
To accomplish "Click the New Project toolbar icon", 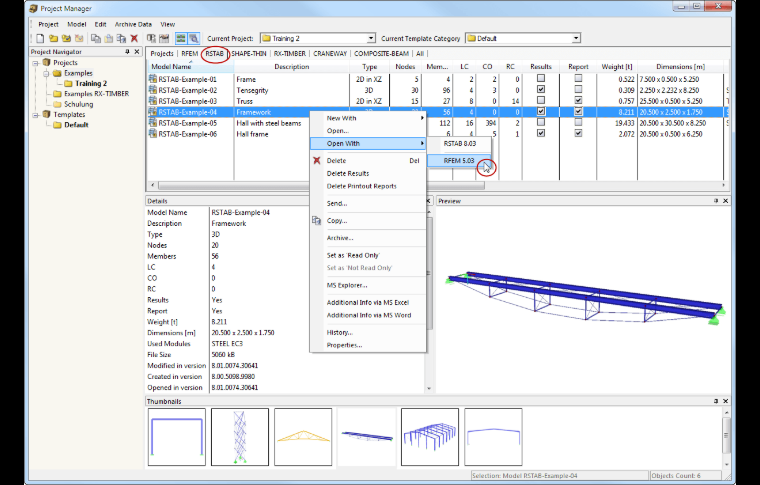I will tap(40, 38).
